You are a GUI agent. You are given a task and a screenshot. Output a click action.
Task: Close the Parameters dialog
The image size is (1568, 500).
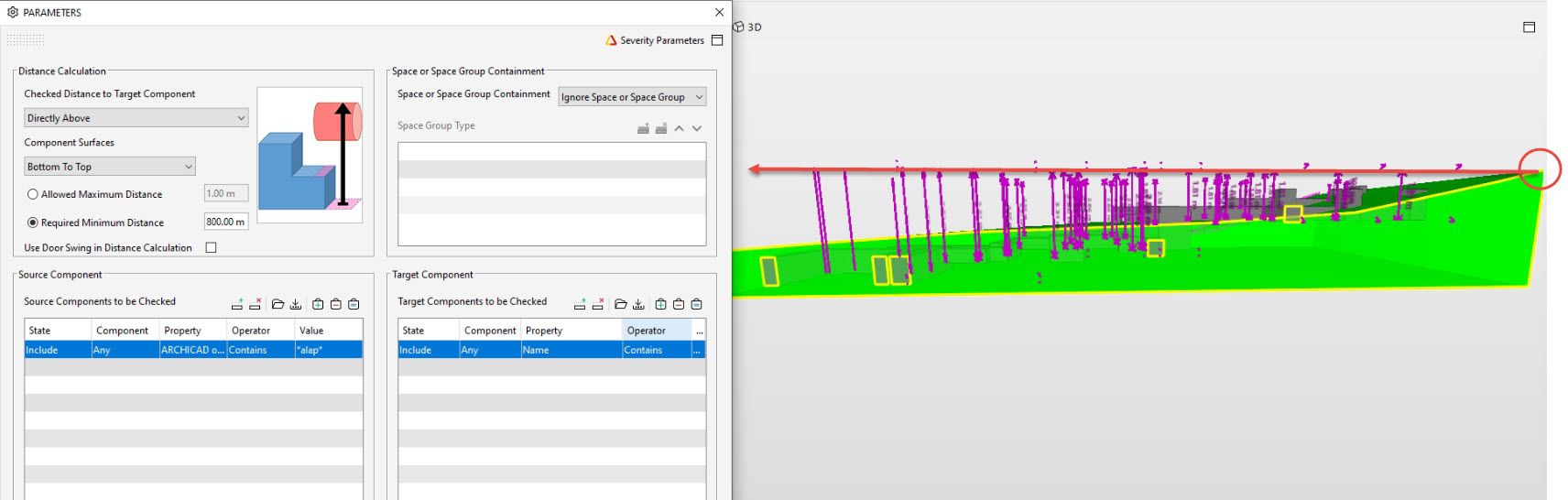pyautogui.click(x=719, y=12)
